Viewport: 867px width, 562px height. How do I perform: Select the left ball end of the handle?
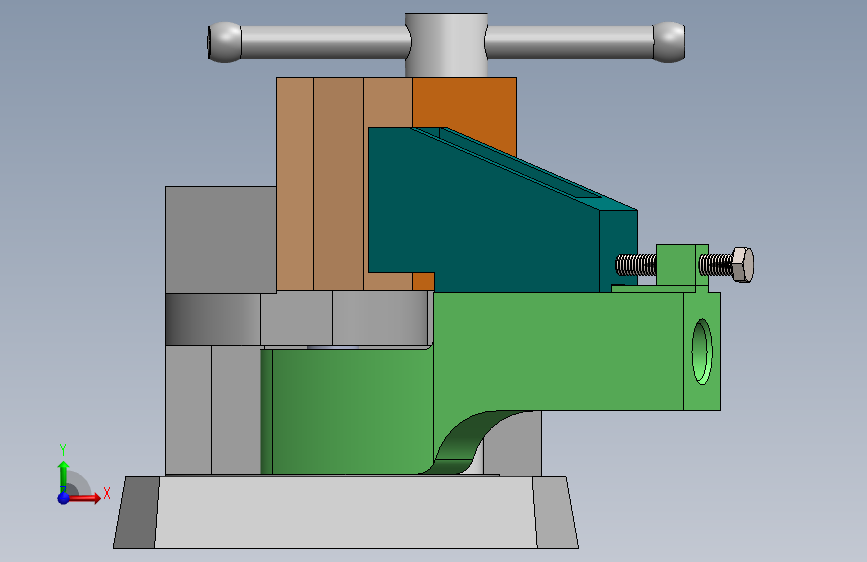pos(225,42)
